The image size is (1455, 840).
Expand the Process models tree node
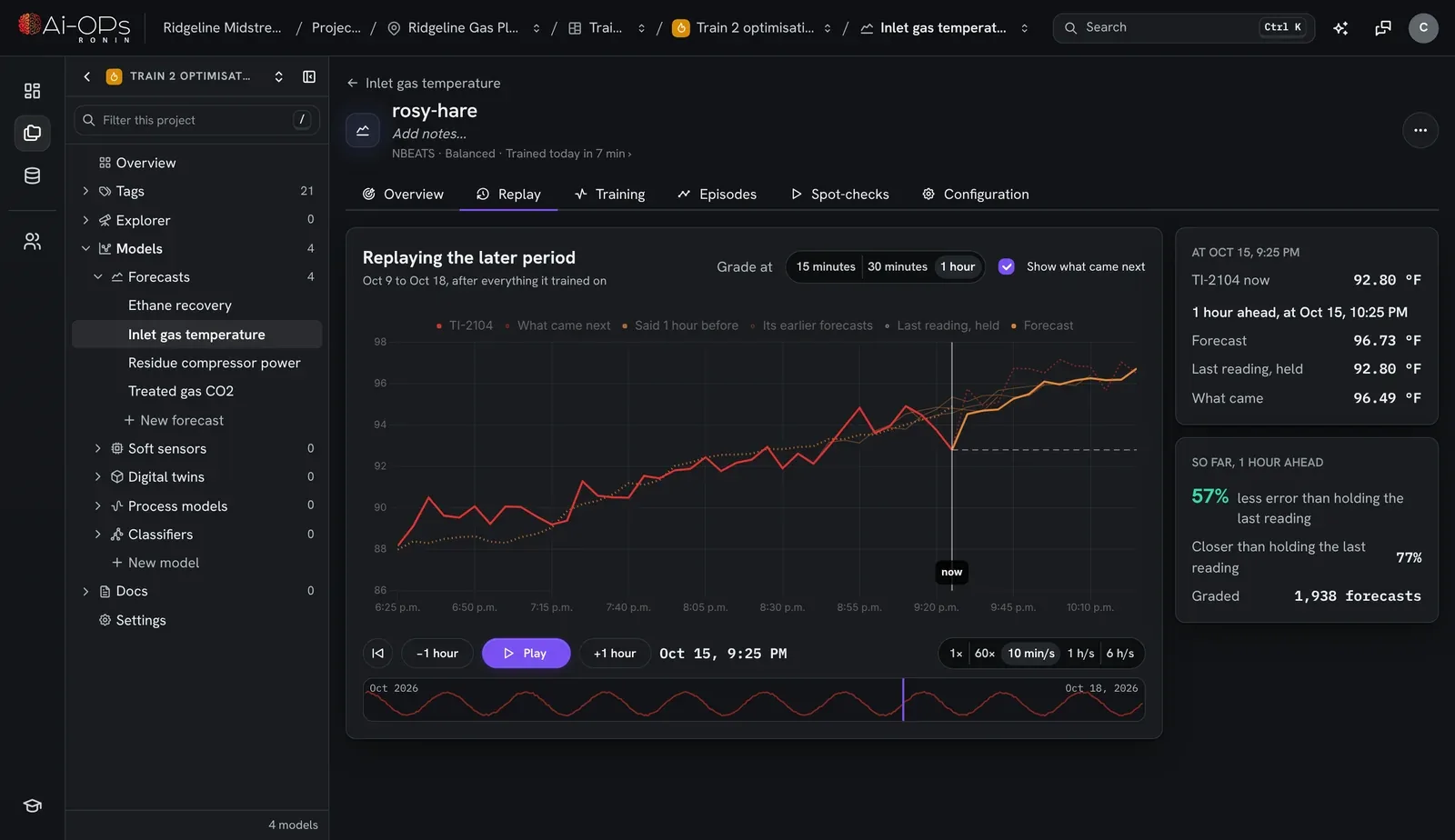point(97,505)
